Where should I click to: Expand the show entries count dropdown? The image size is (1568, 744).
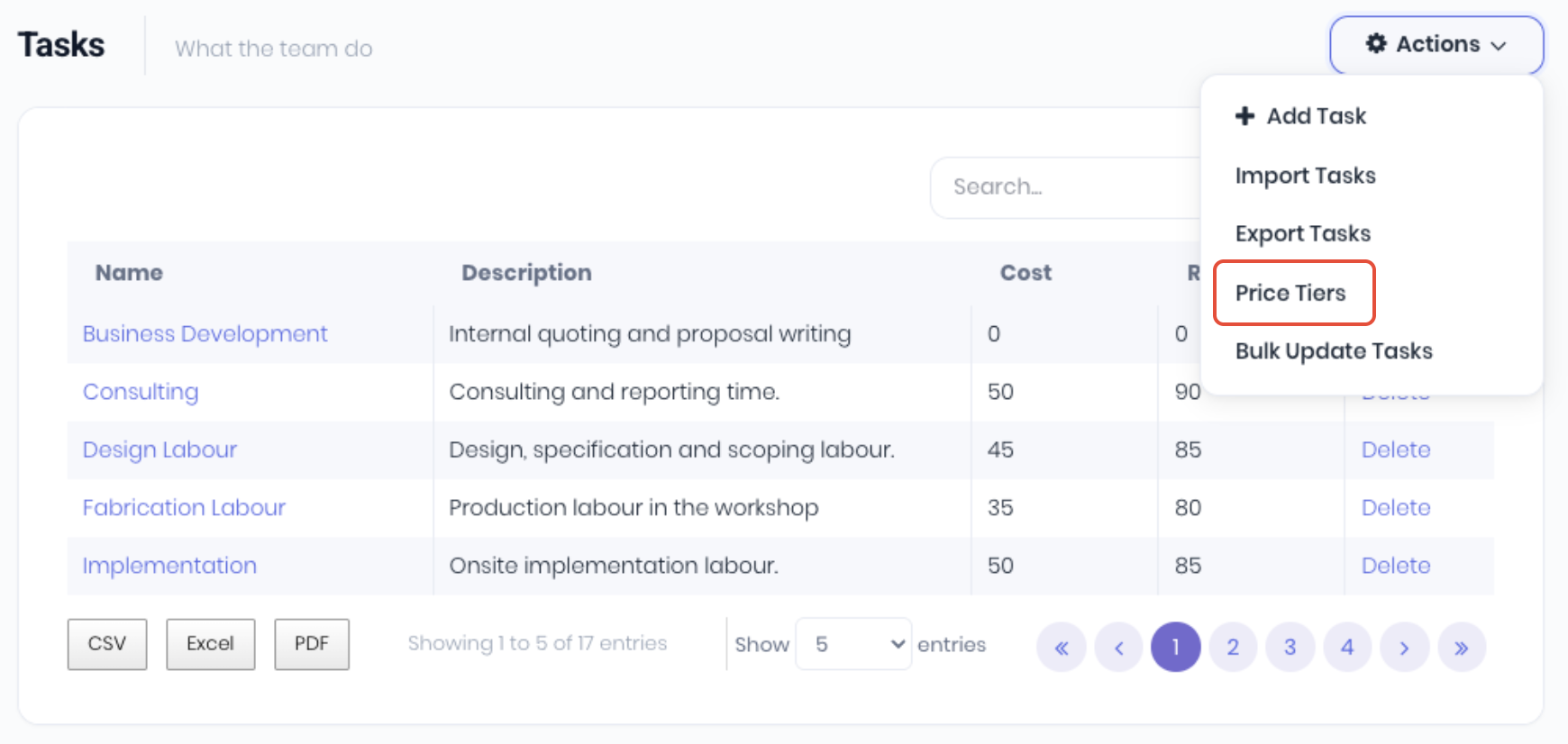pos(852,644)
